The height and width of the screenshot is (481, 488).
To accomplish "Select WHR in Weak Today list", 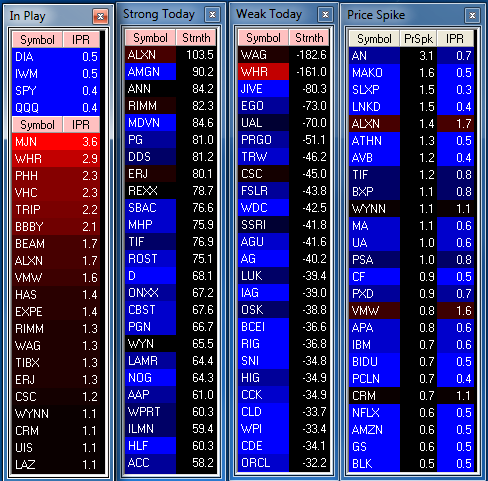I will [x=284, y=72].
